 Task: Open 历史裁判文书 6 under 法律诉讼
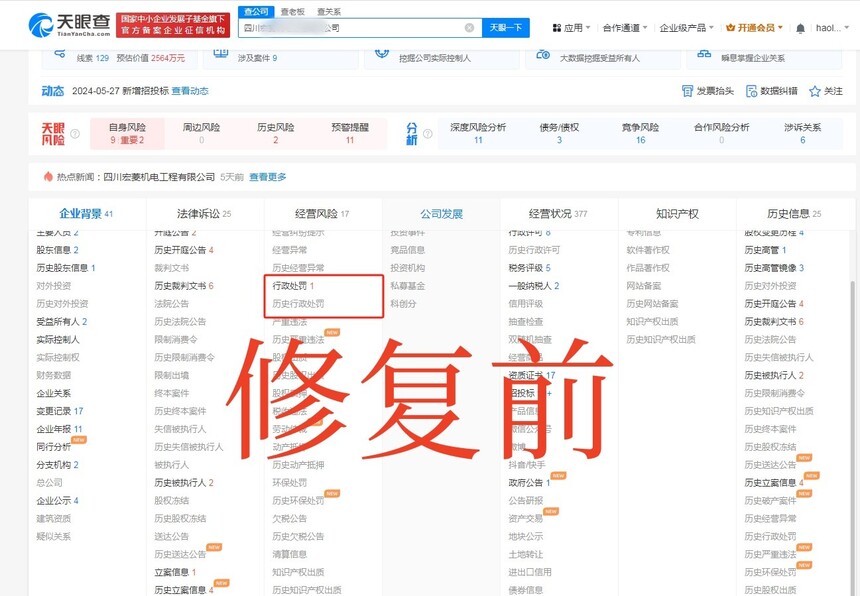click(x=184, y=286)
